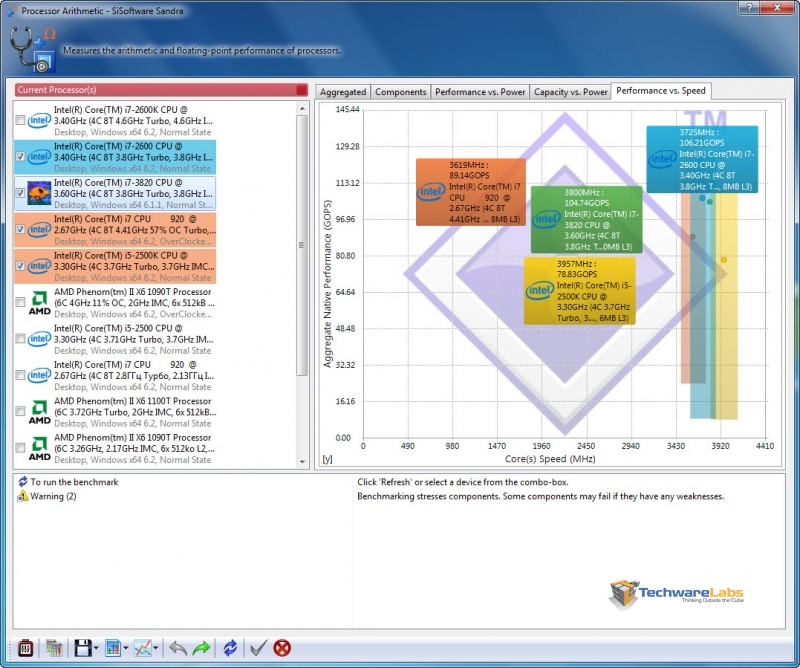Check the Phenom II X6 1100T checkbox
Screen dimensions: 800x668
[20, 412]
